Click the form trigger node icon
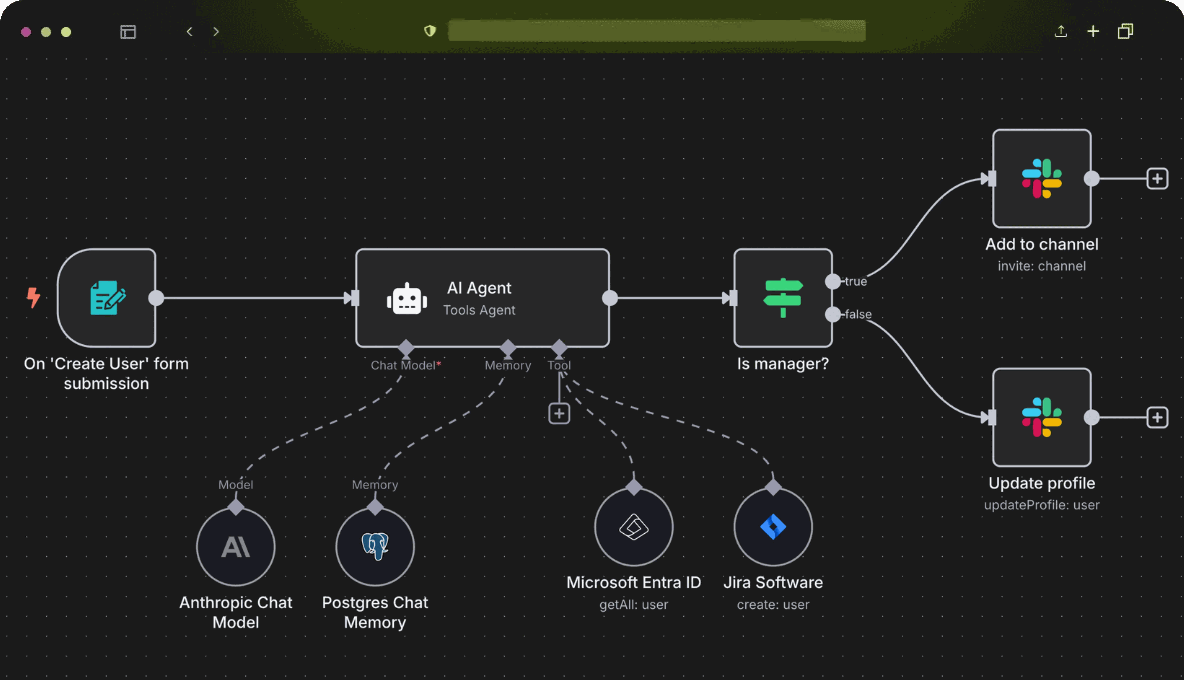Image resolution: width=1184 pixels, height=680 pixels. (x=107, y=298)
